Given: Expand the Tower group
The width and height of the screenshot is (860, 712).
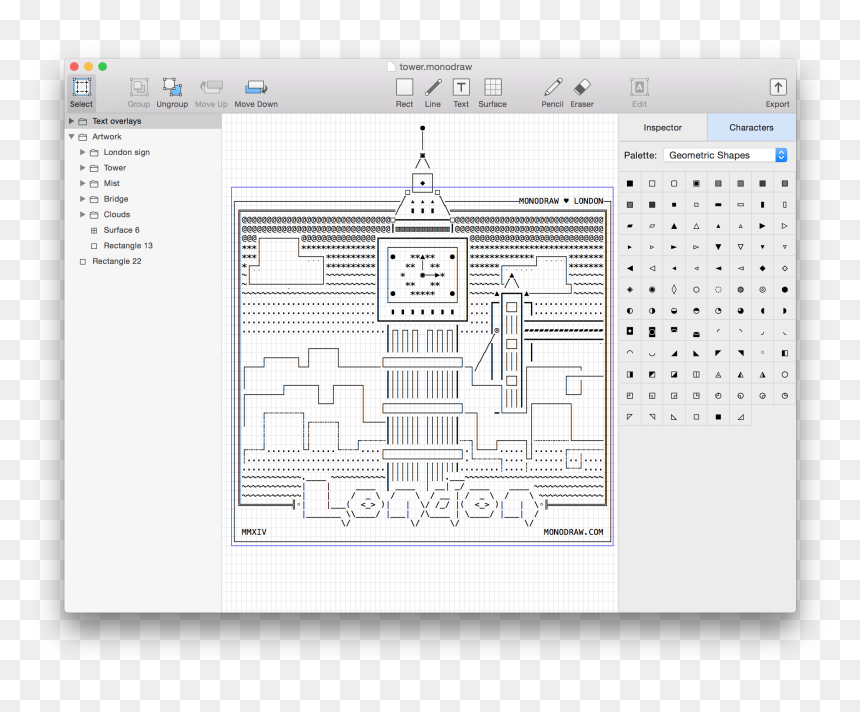Looking at the screenshot, I should click(82, 167).
